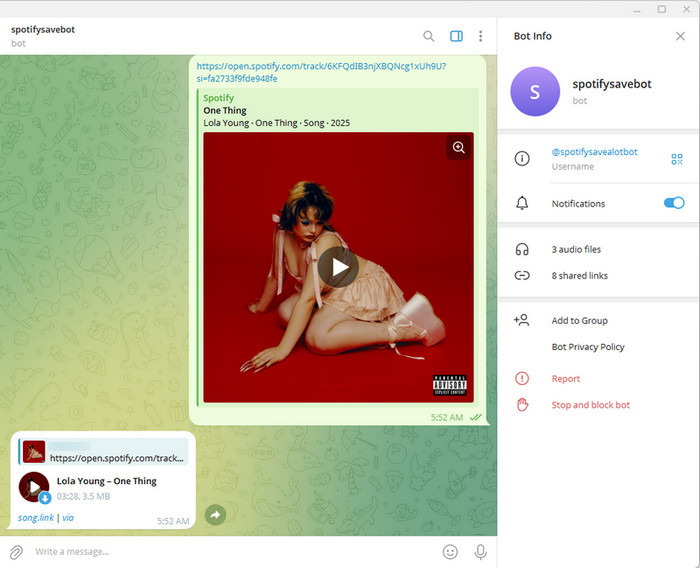Open the emoji picker smiley icon
This screenshot has height=568, width=700.
click(x=450, y=552)
